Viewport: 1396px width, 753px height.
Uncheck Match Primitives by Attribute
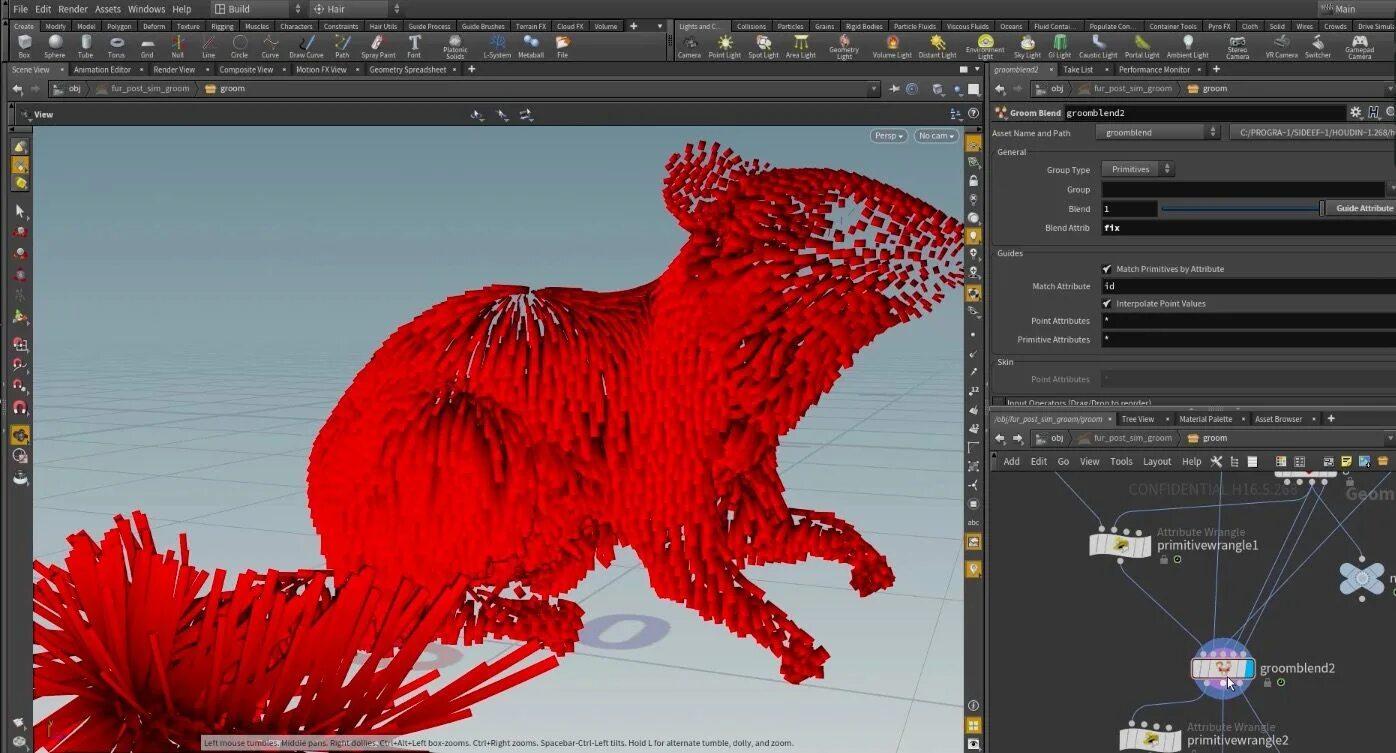click(1106, 269)
